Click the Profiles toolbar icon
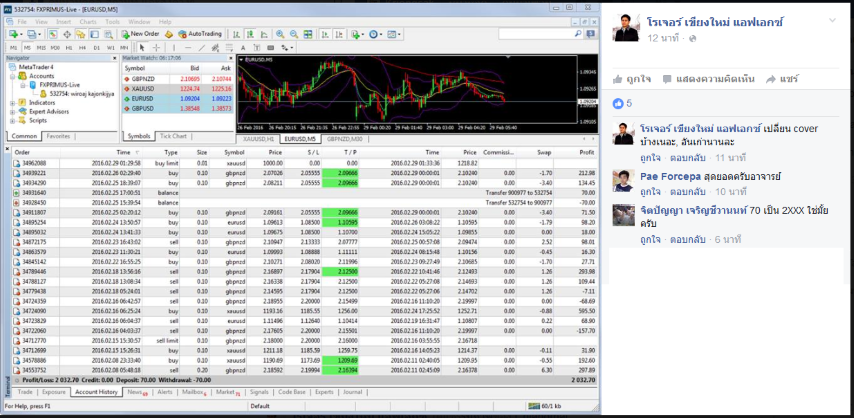This screenshot has width=854, height=418. pos(33,34)
